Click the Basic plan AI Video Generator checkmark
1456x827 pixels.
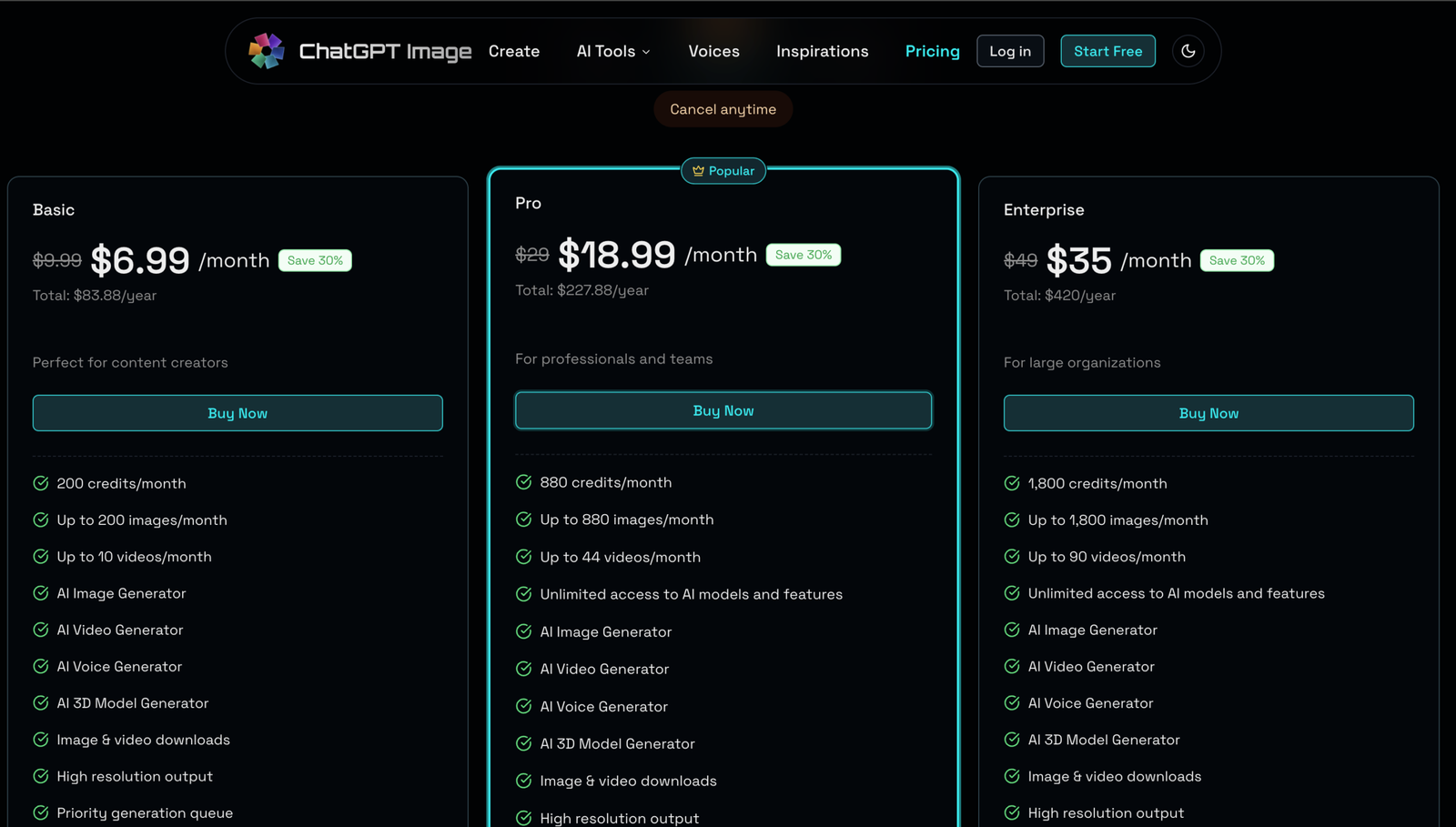[x=41, y=630]
